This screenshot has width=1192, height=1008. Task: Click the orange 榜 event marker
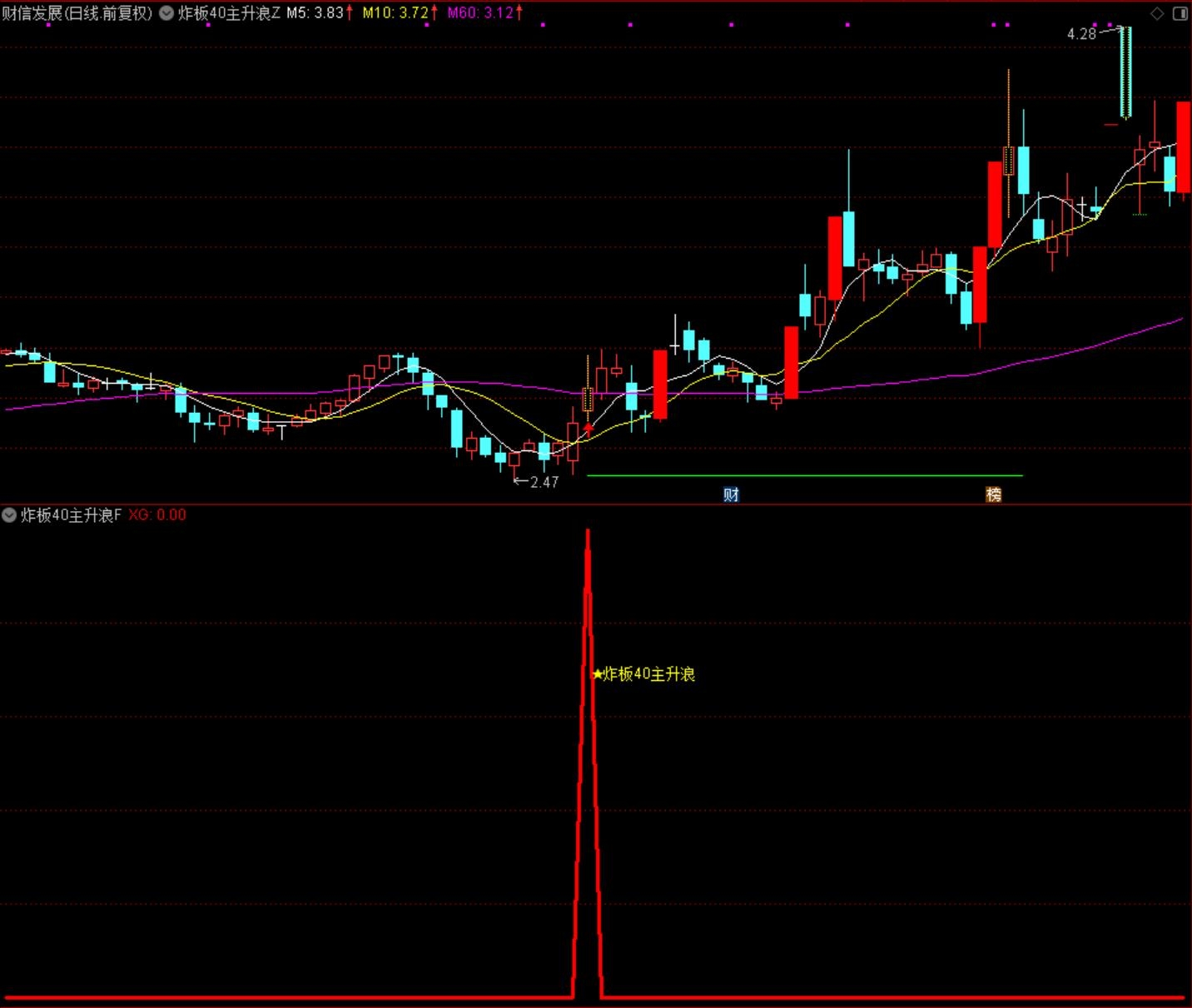994,494
